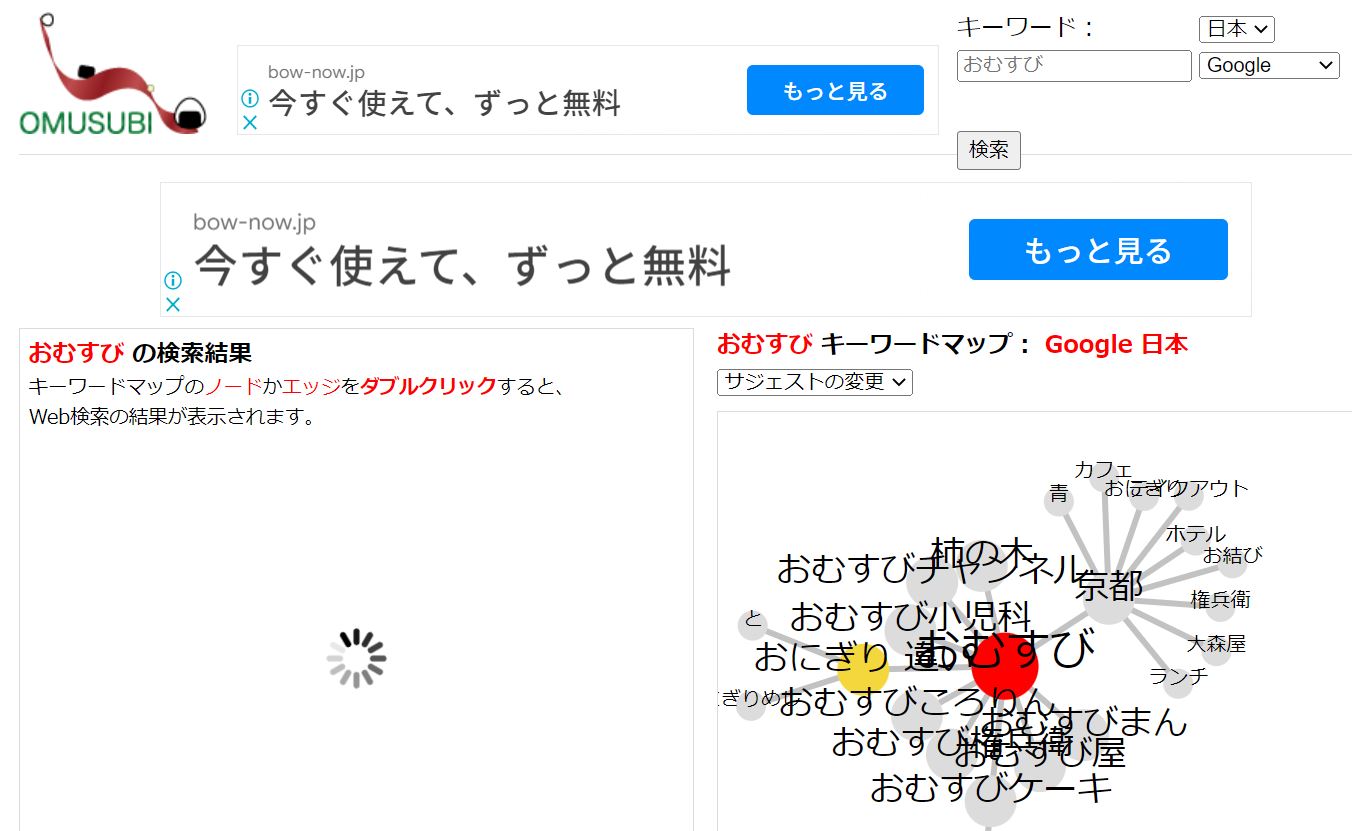The width and height of the screenshot is (1352, 831).
Task: Click もっと見る button in large banner
Action: pyautogui.click(x=1098, y=250)
